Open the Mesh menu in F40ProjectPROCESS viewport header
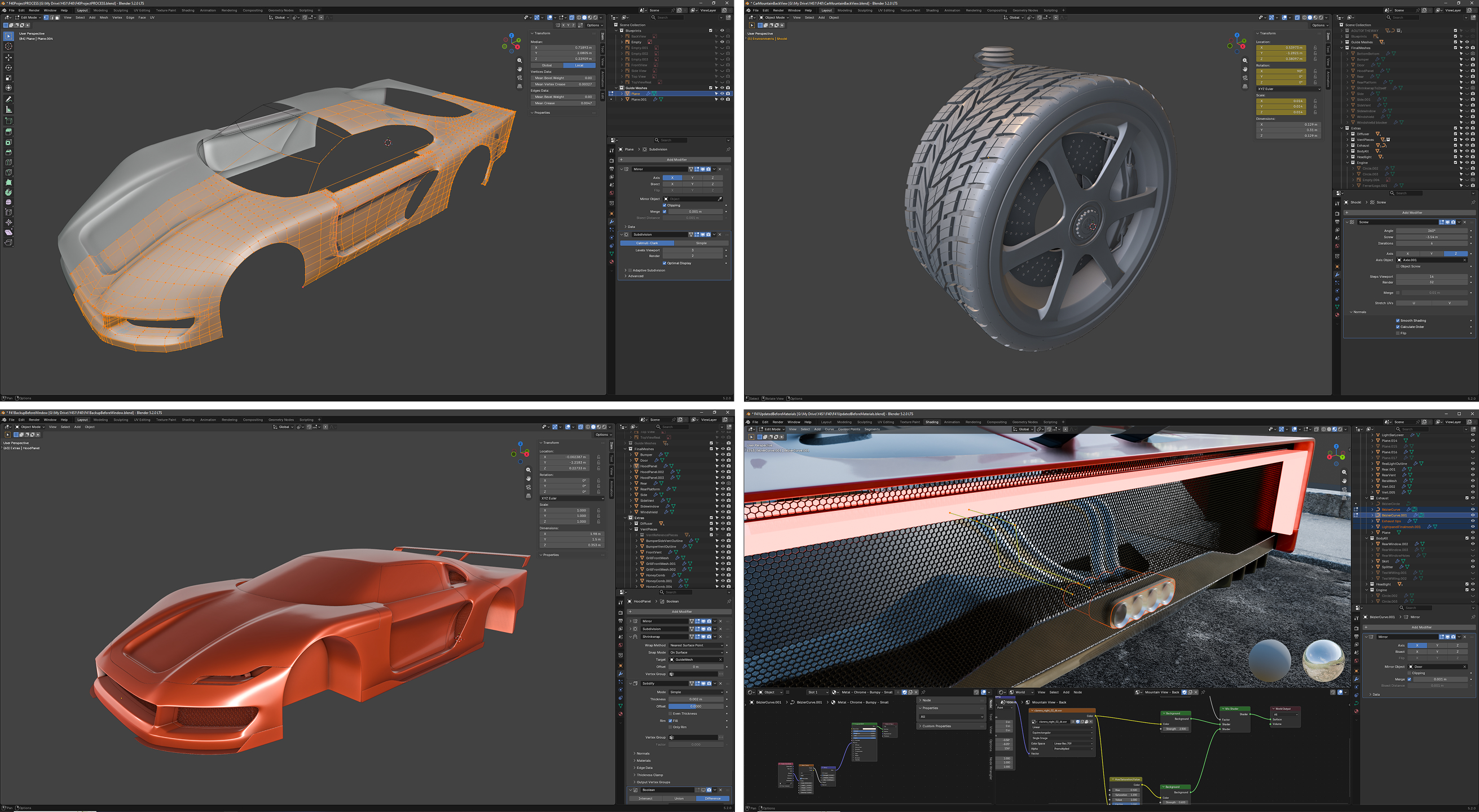Screen dimensions: 1479x812 tap(104, 18)
